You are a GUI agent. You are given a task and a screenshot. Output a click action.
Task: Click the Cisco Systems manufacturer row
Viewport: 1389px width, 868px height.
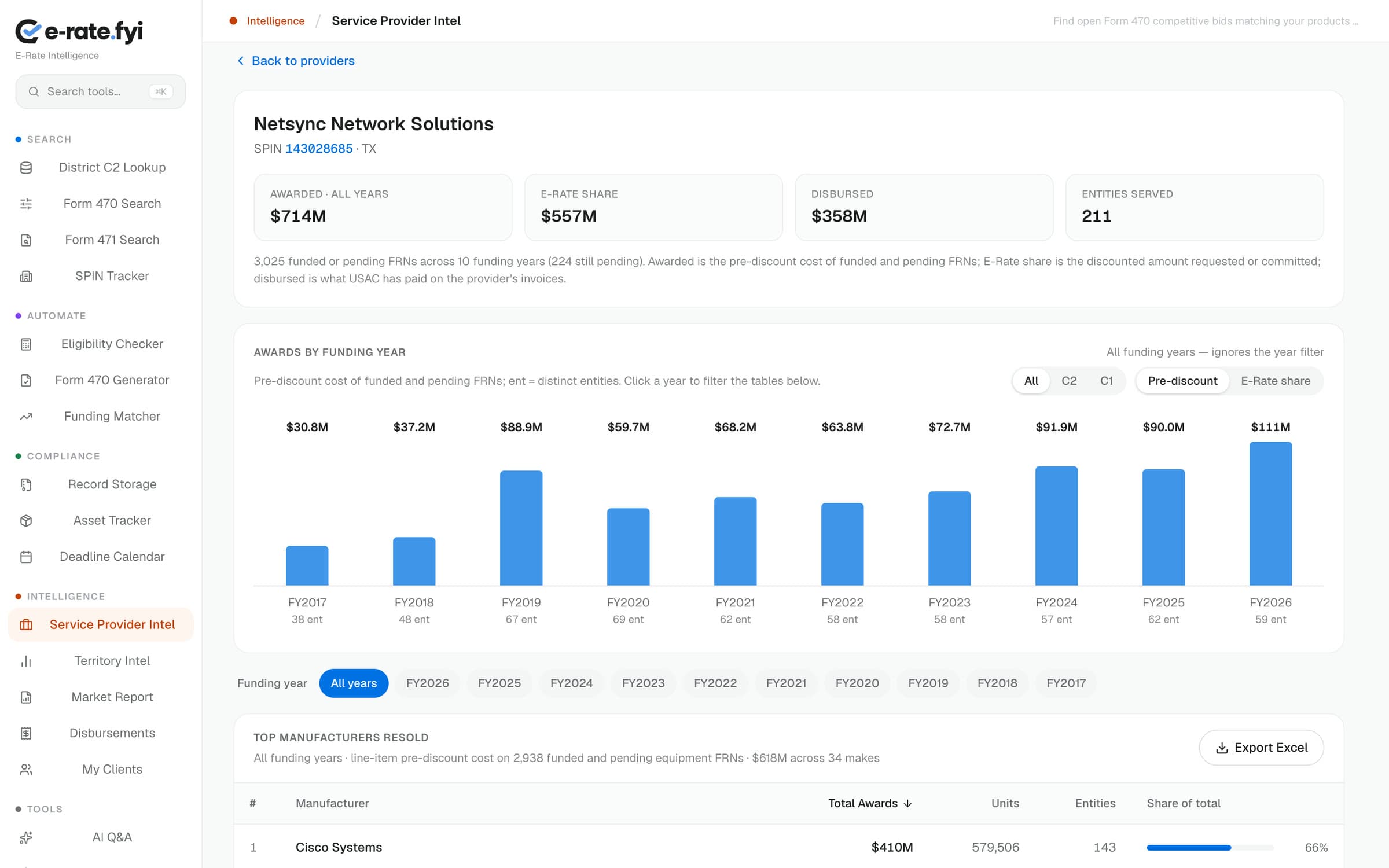[788, 847]
